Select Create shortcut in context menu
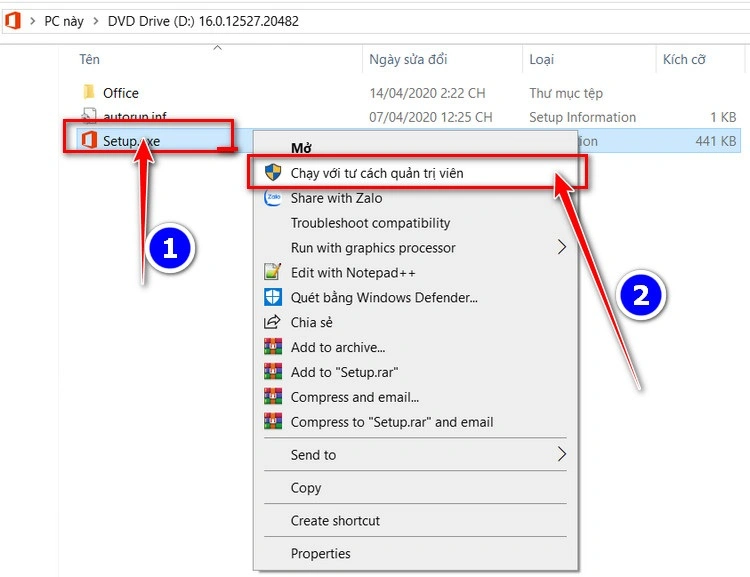The width and height of the screenshot is (750, 577). click(x=335, y=521)
